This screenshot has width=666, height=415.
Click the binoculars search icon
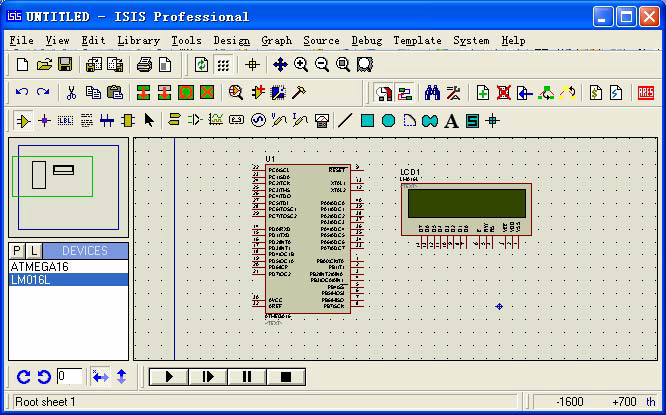point(432,93)
